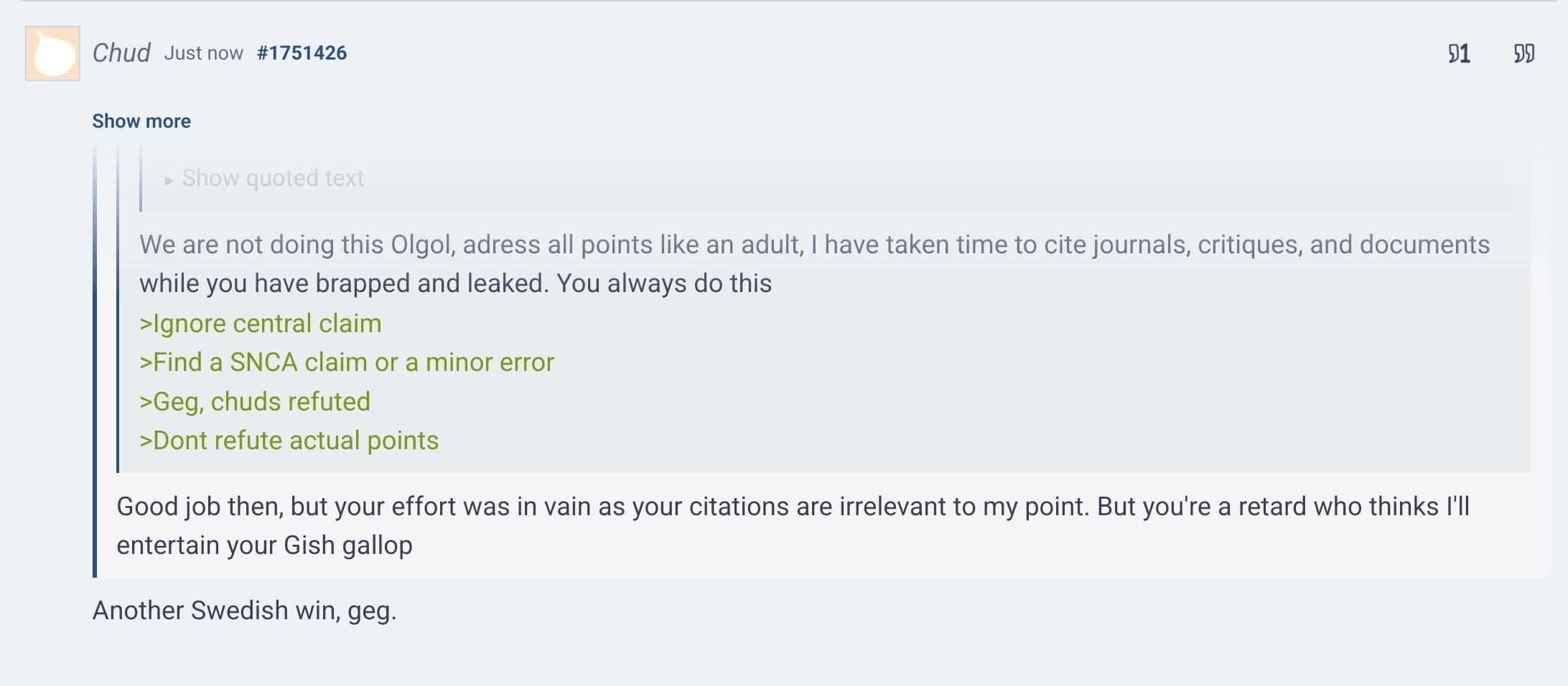Click the "Another Swedish win, geg." text

point(244,611)
